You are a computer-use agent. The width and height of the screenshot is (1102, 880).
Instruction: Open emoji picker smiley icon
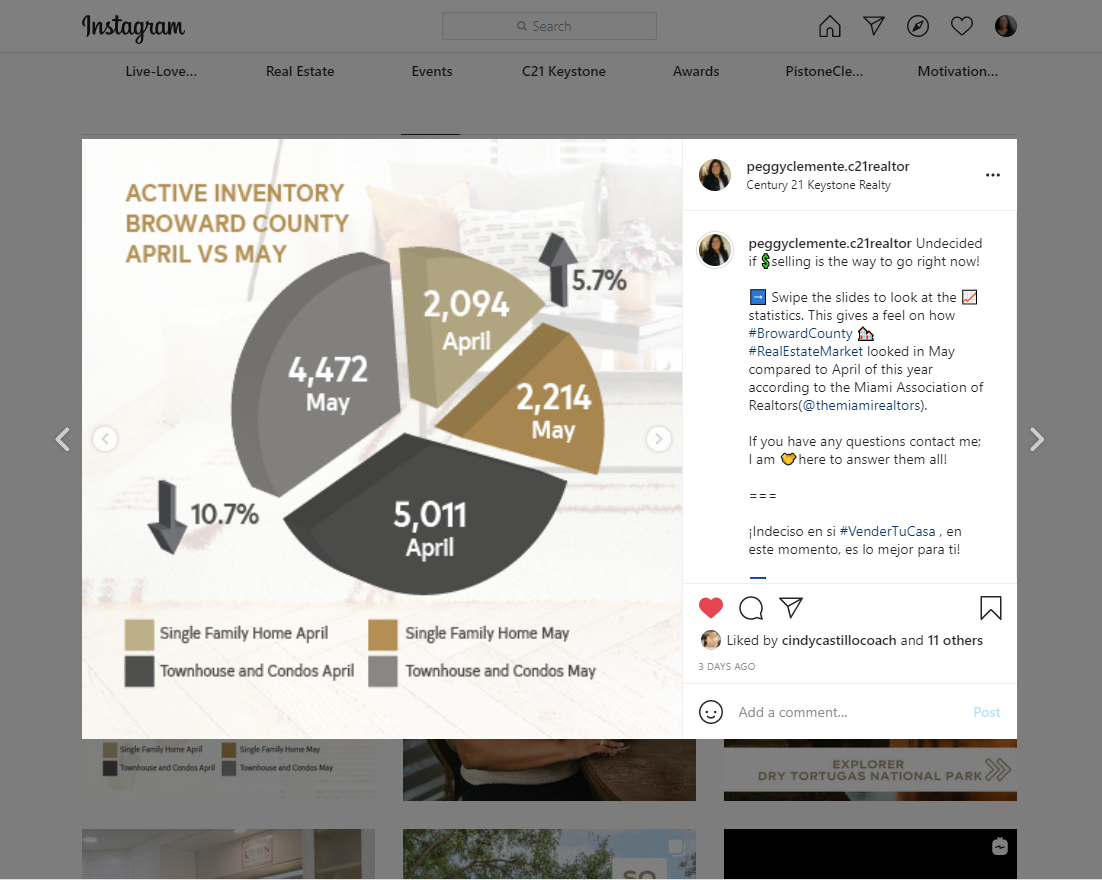711,712
